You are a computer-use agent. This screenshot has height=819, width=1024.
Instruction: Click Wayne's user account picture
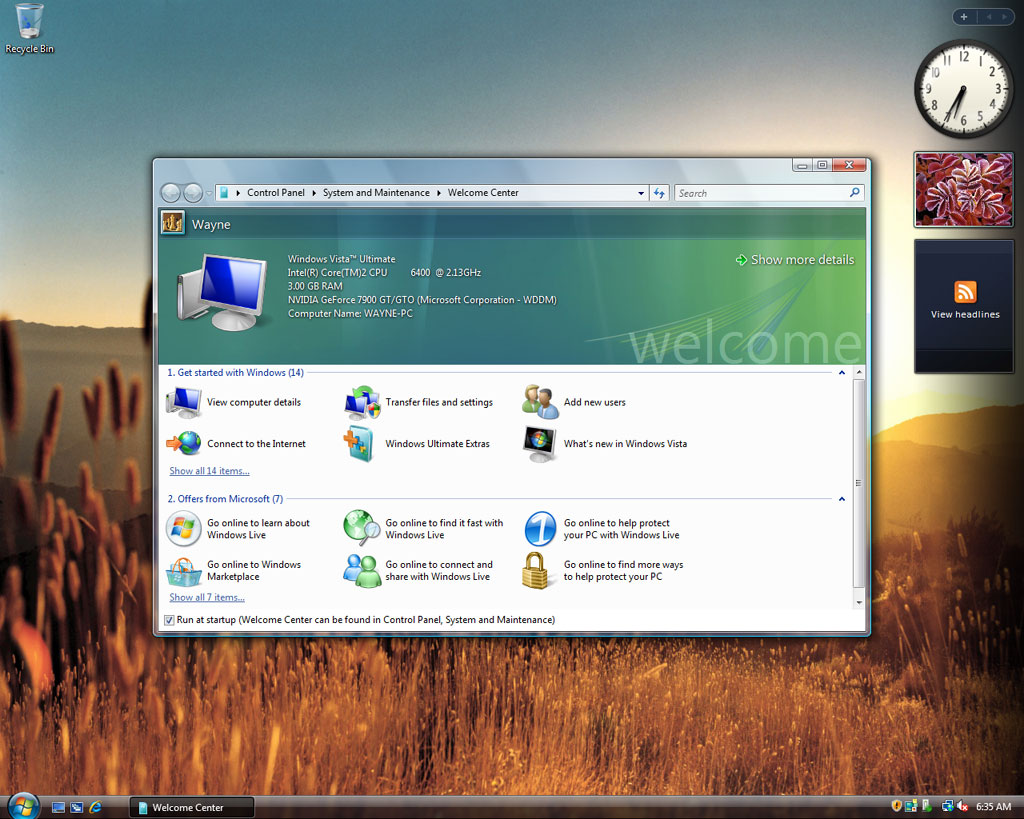(173, 223)
